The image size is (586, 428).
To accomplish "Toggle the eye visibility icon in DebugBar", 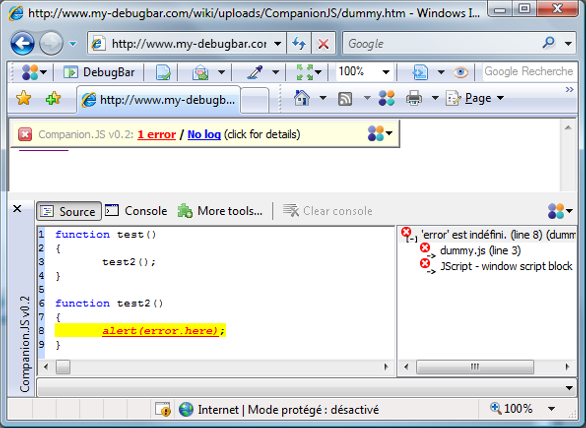I will [x=460, y=72].
